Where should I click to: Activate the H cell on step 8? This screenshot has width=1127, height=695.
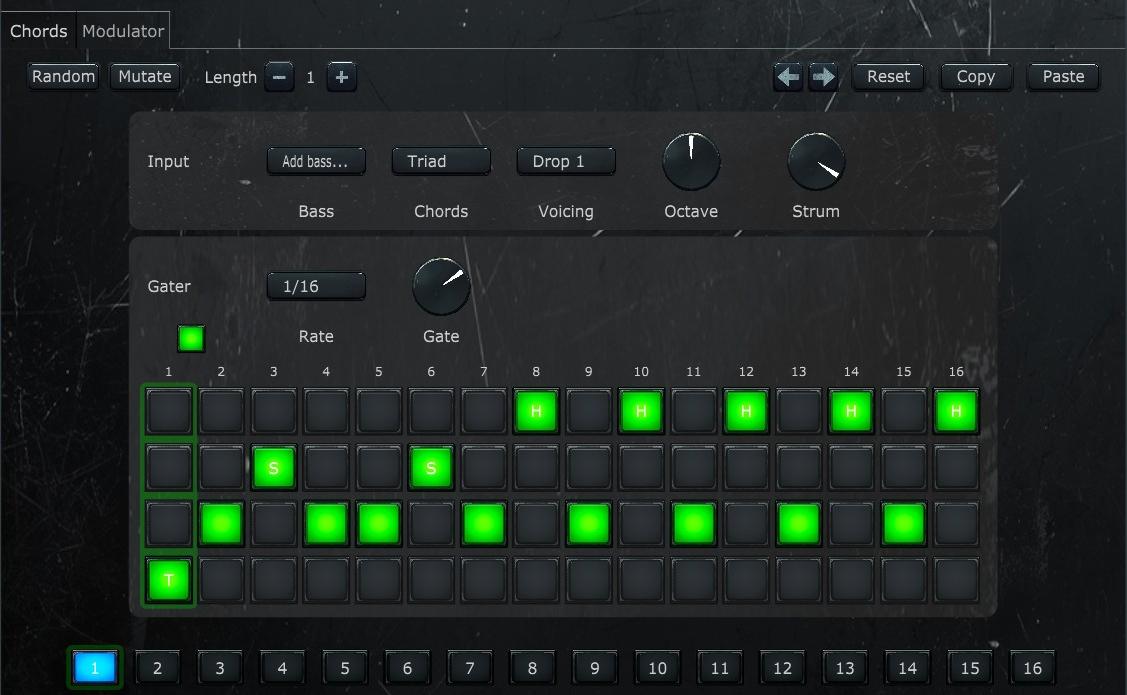pyautogui.click(x=536, y=410)
